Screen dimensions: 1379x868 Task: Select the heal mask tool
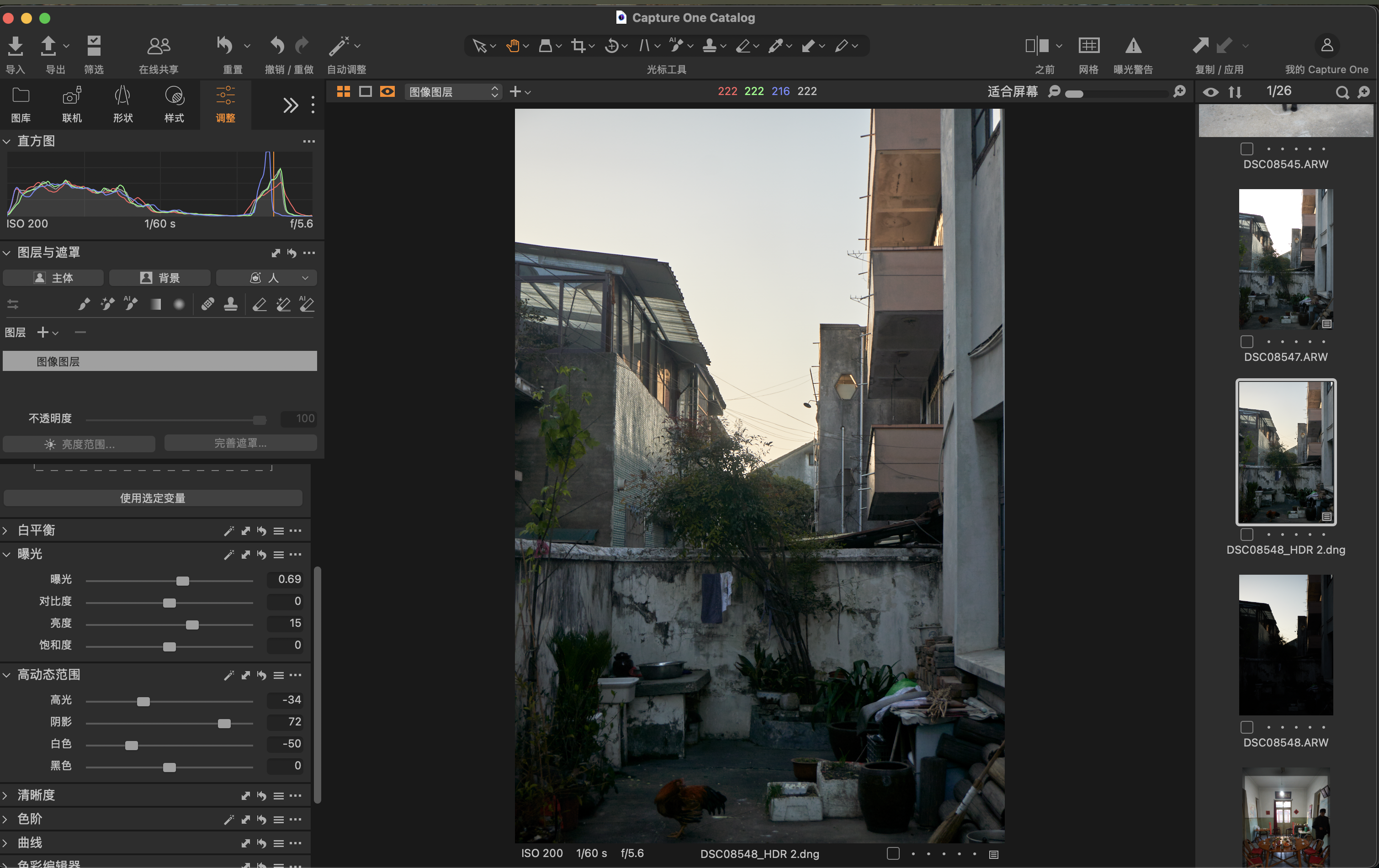pyautogui.click(x=208, y=304)
